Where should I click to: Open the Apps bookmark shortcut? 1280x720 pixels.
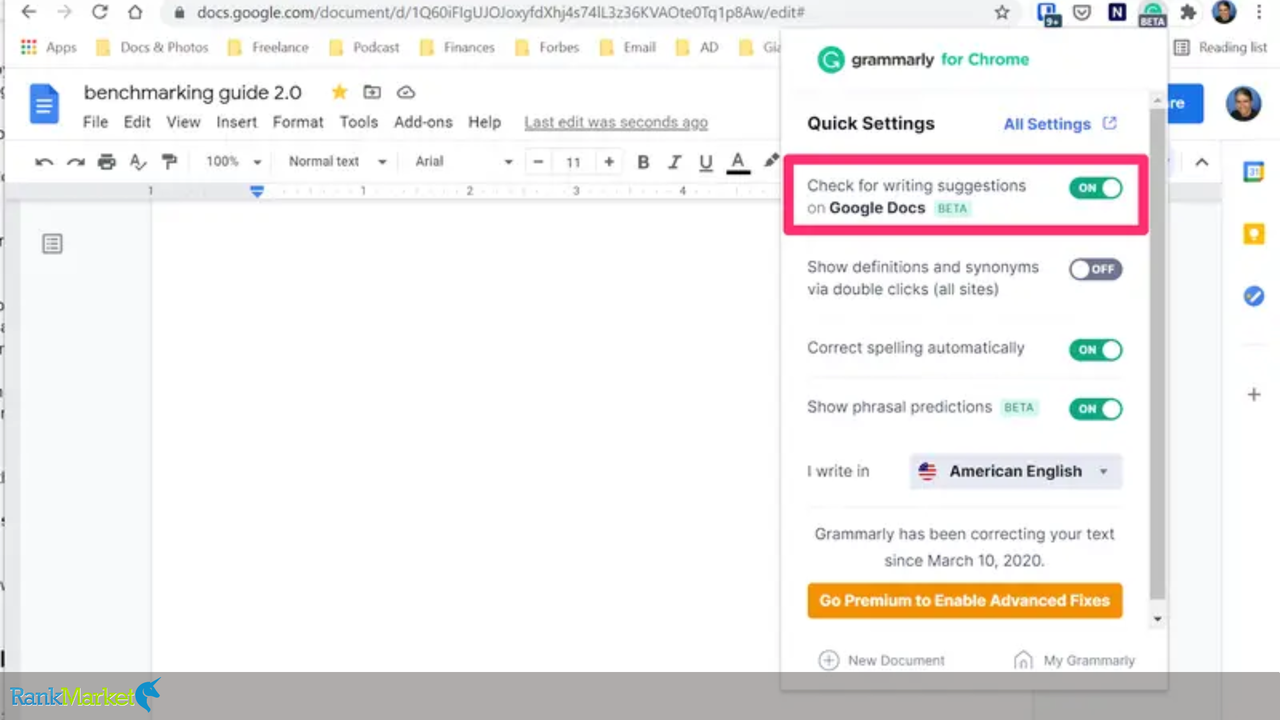tap(48, 47)
